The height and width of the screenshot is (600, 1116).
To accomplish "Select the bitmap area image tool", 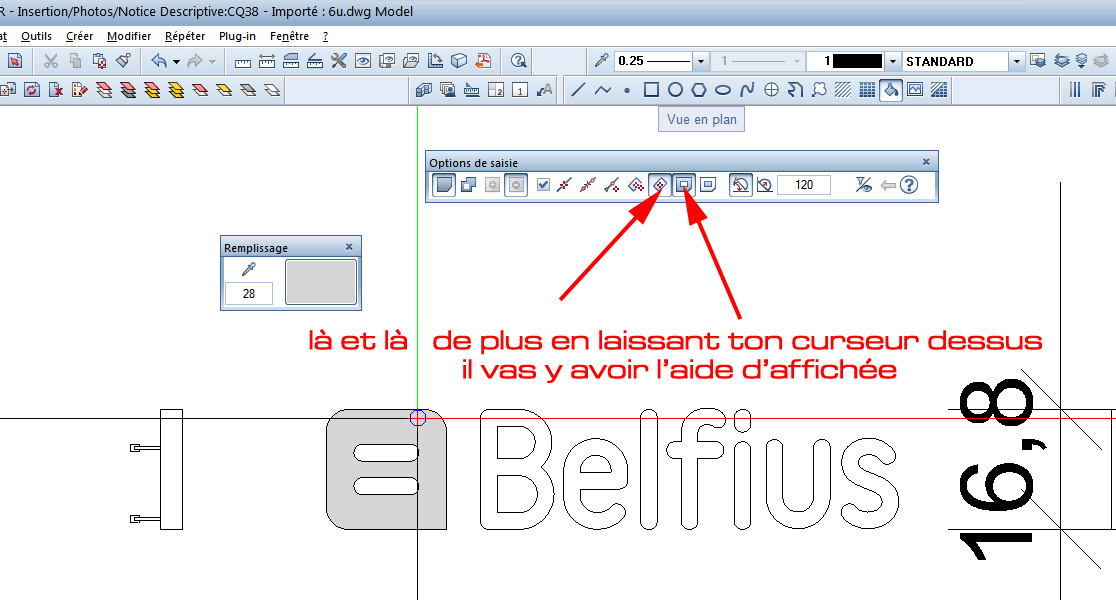I will 915,90.
